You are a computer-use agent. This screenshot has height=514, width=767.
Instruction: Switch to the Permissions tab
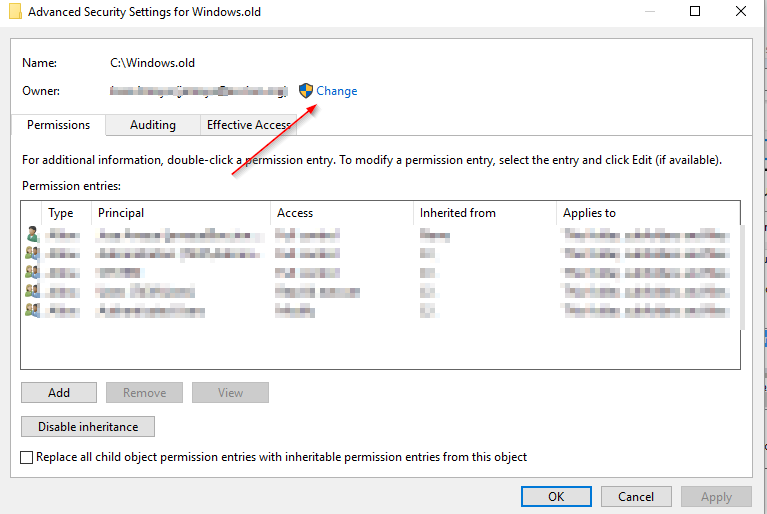pyautogui.click(x=58, y=125)
